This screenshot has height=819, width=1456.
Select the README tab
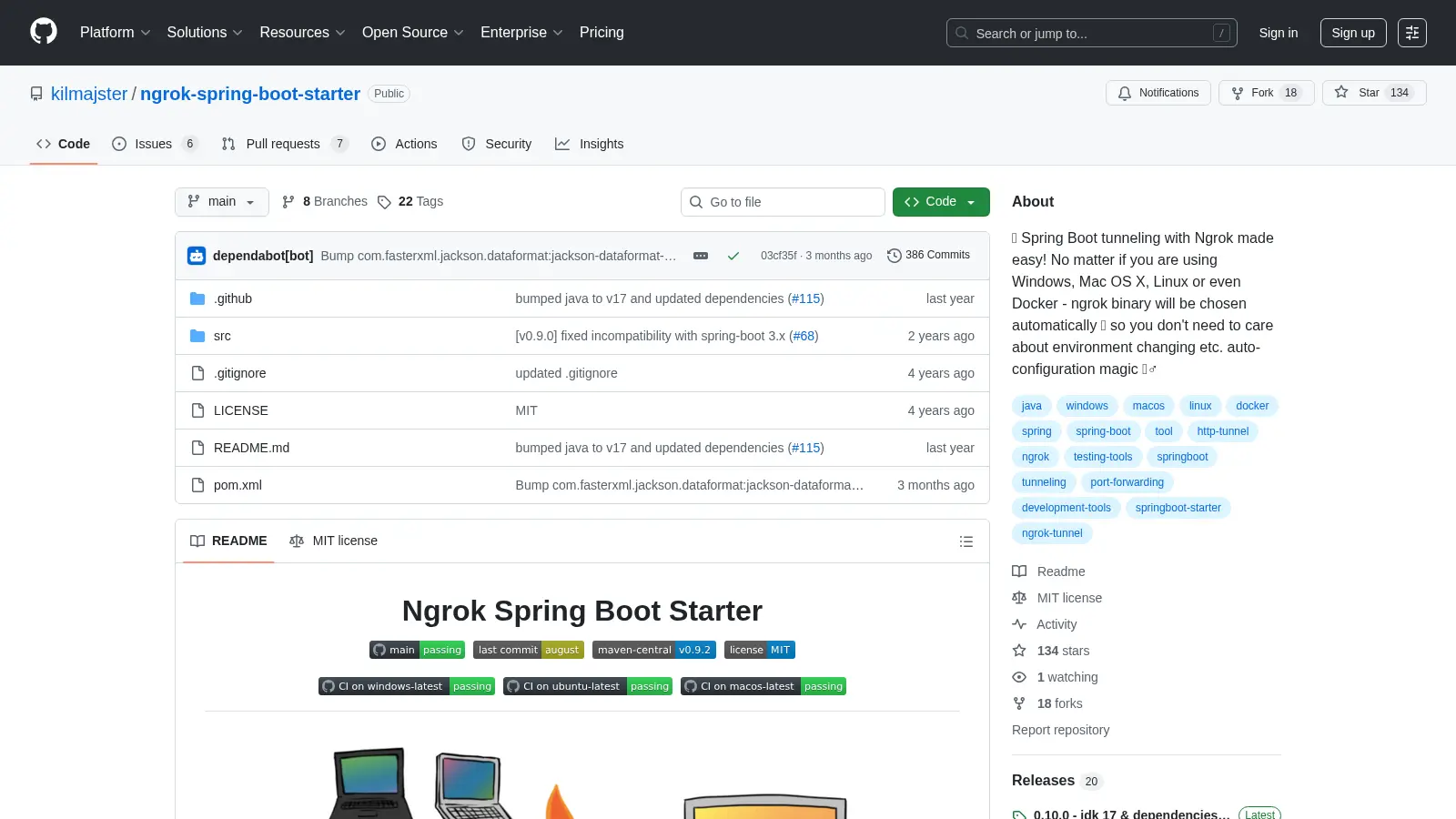coord(228,541)
